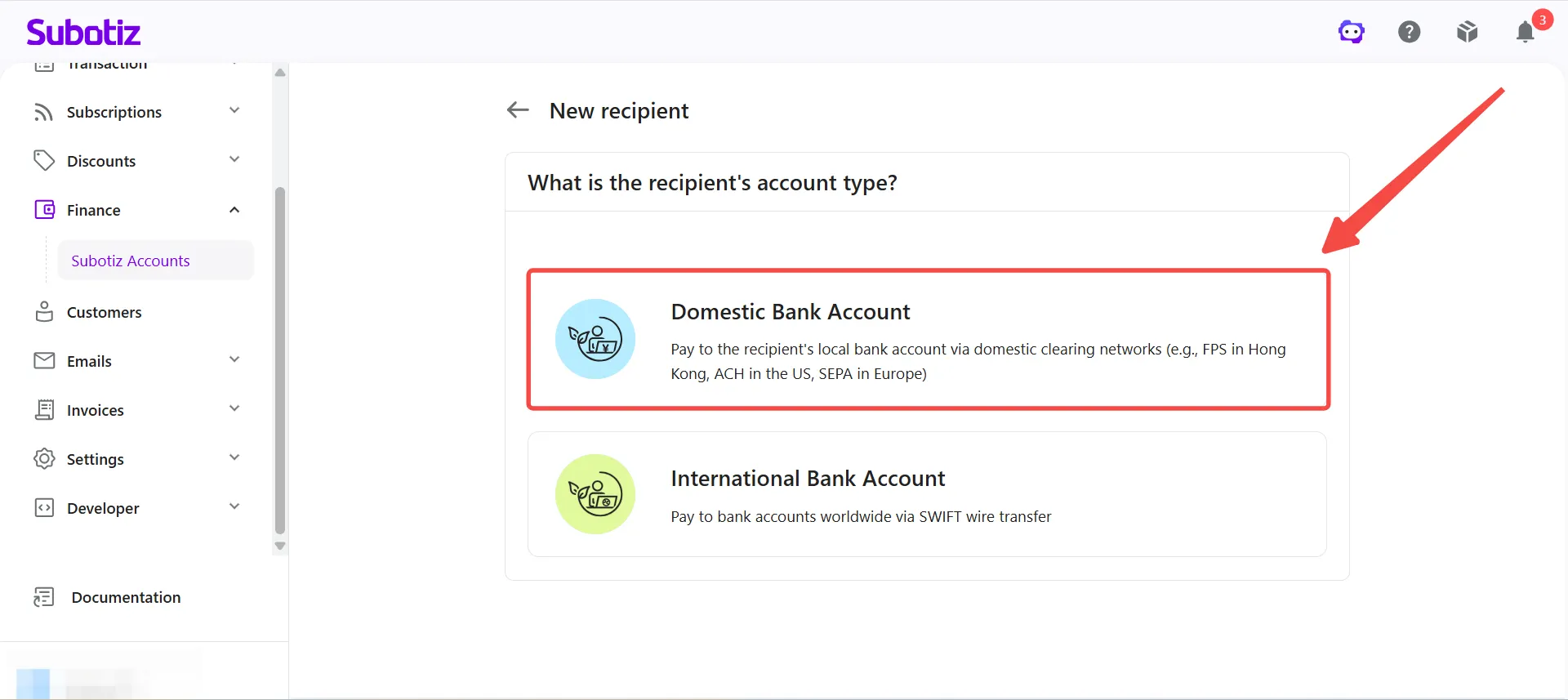
Task: Open the chatbot assistant icon
Action: (x=1351, y=32)
